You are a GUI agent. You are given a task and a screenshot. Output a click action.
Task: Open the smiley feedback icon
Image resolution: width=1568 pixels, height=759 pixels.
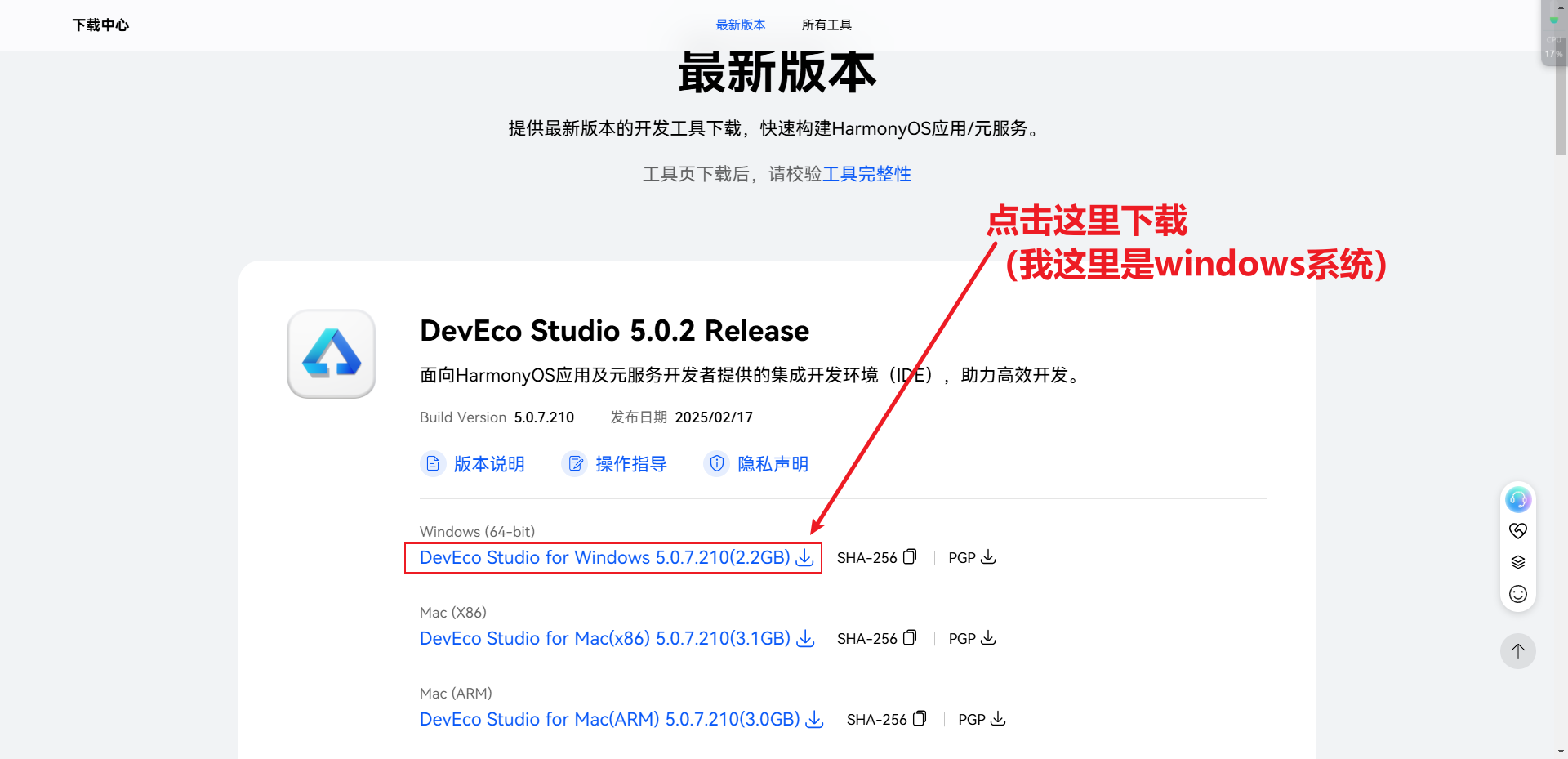click(1517, 594)
